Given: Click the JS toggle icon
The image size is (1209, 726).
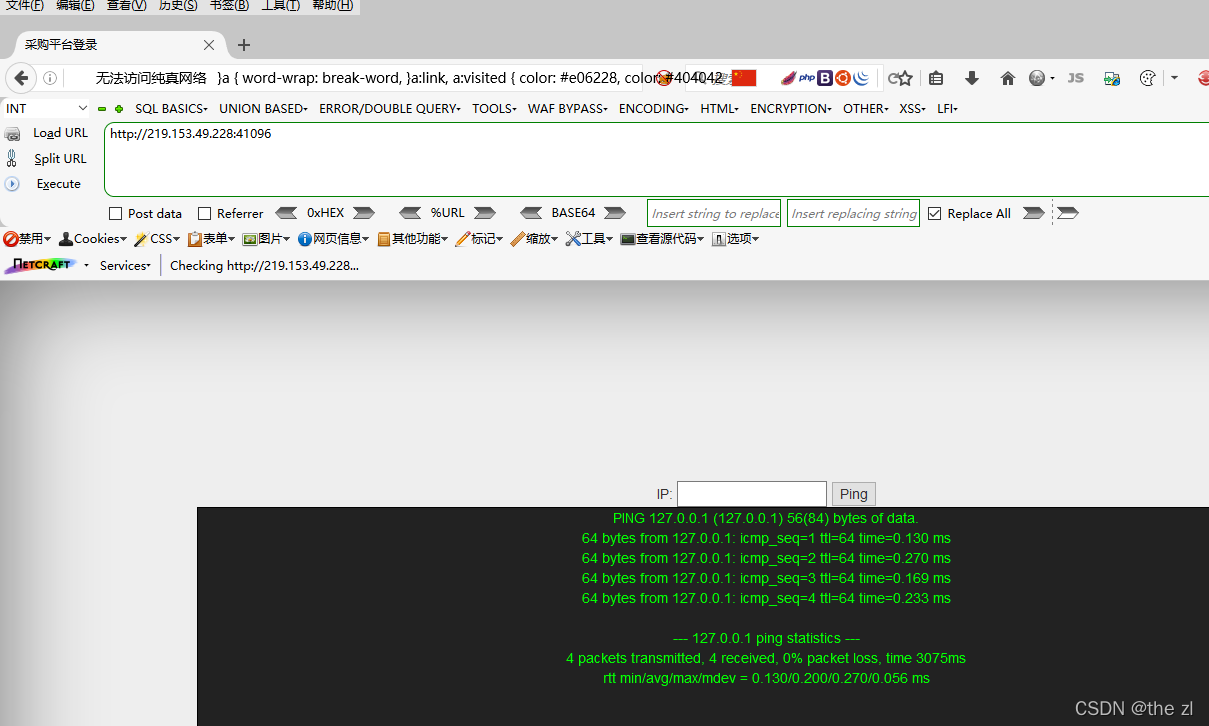Looking at the screenshot, I should (1076, 78).
